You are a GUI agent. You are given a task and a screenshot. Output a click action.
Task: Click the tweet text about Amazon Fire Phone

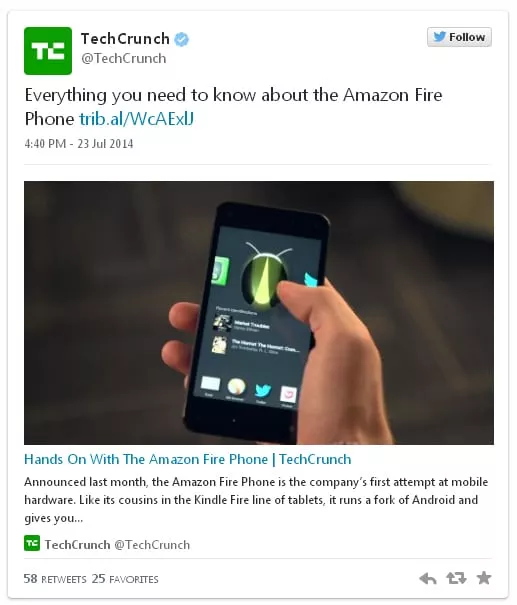point(233,106)
